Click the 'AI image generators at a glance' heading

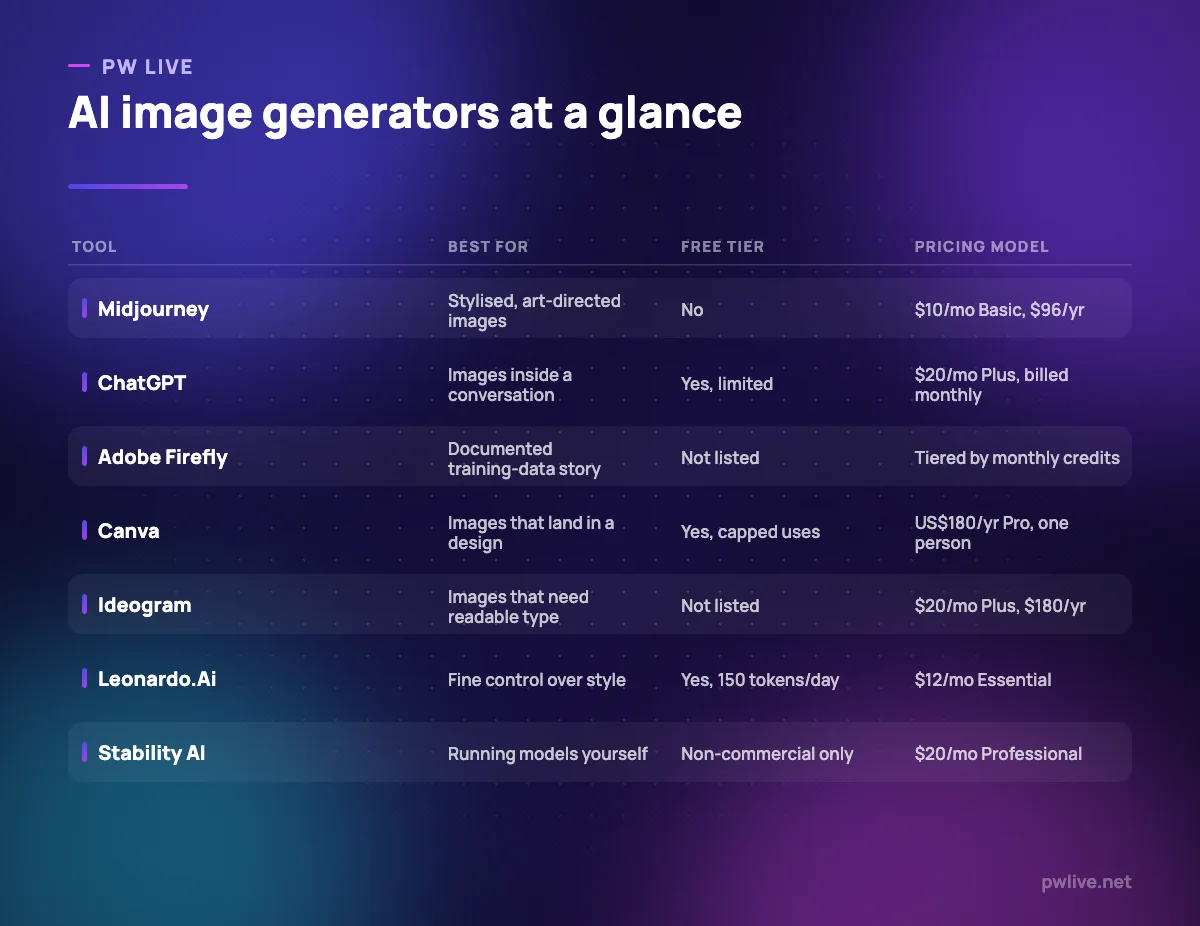pos(405,114)
